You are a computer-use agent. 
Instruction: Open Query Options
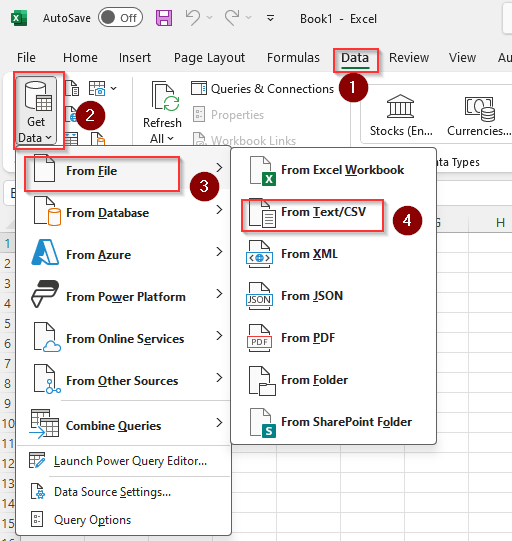124,519
